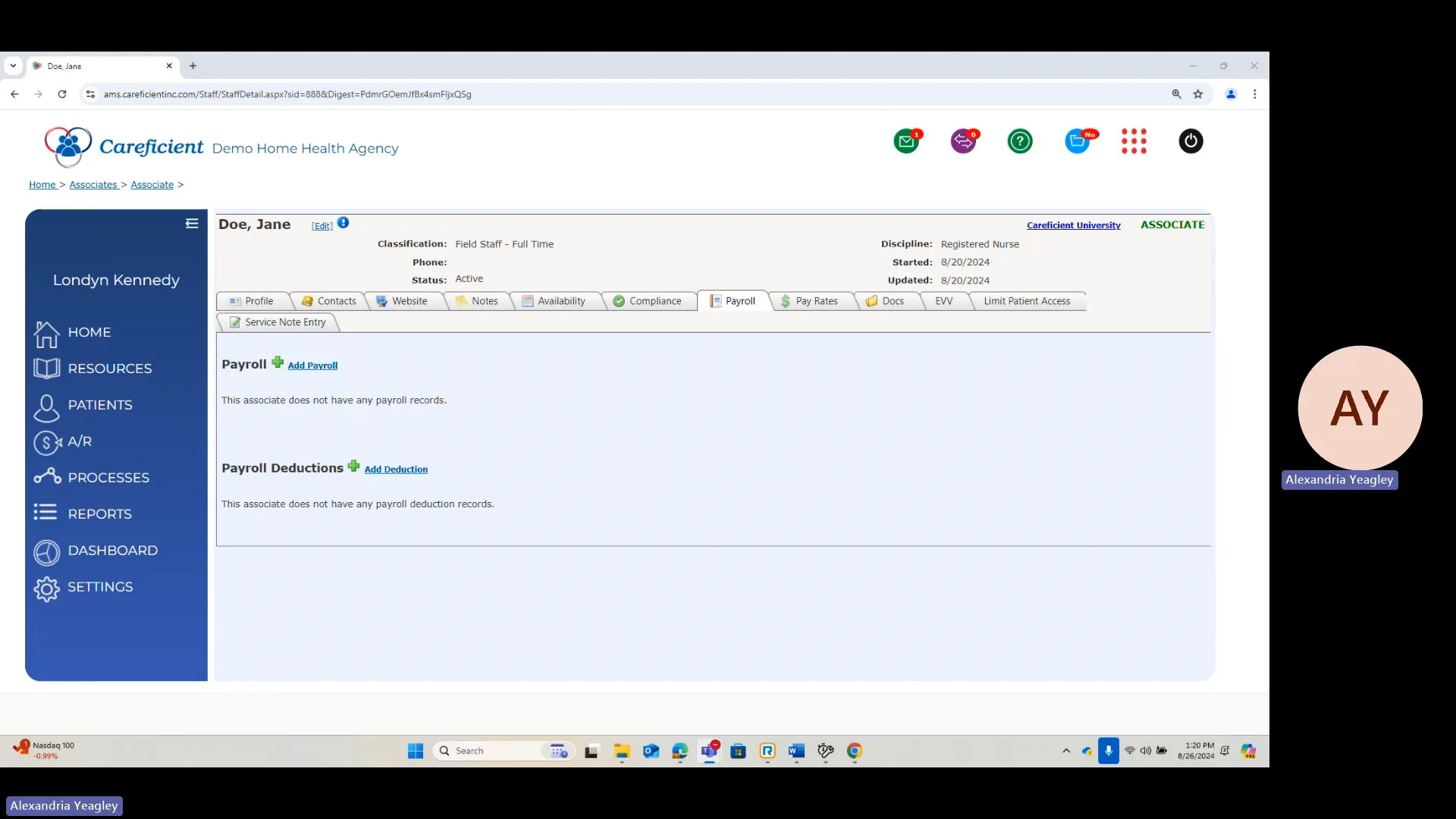This screenshot has height=819, width=1456.
Task: Open the red dots apps grid icon
Action: click(x=1134, y=142)
